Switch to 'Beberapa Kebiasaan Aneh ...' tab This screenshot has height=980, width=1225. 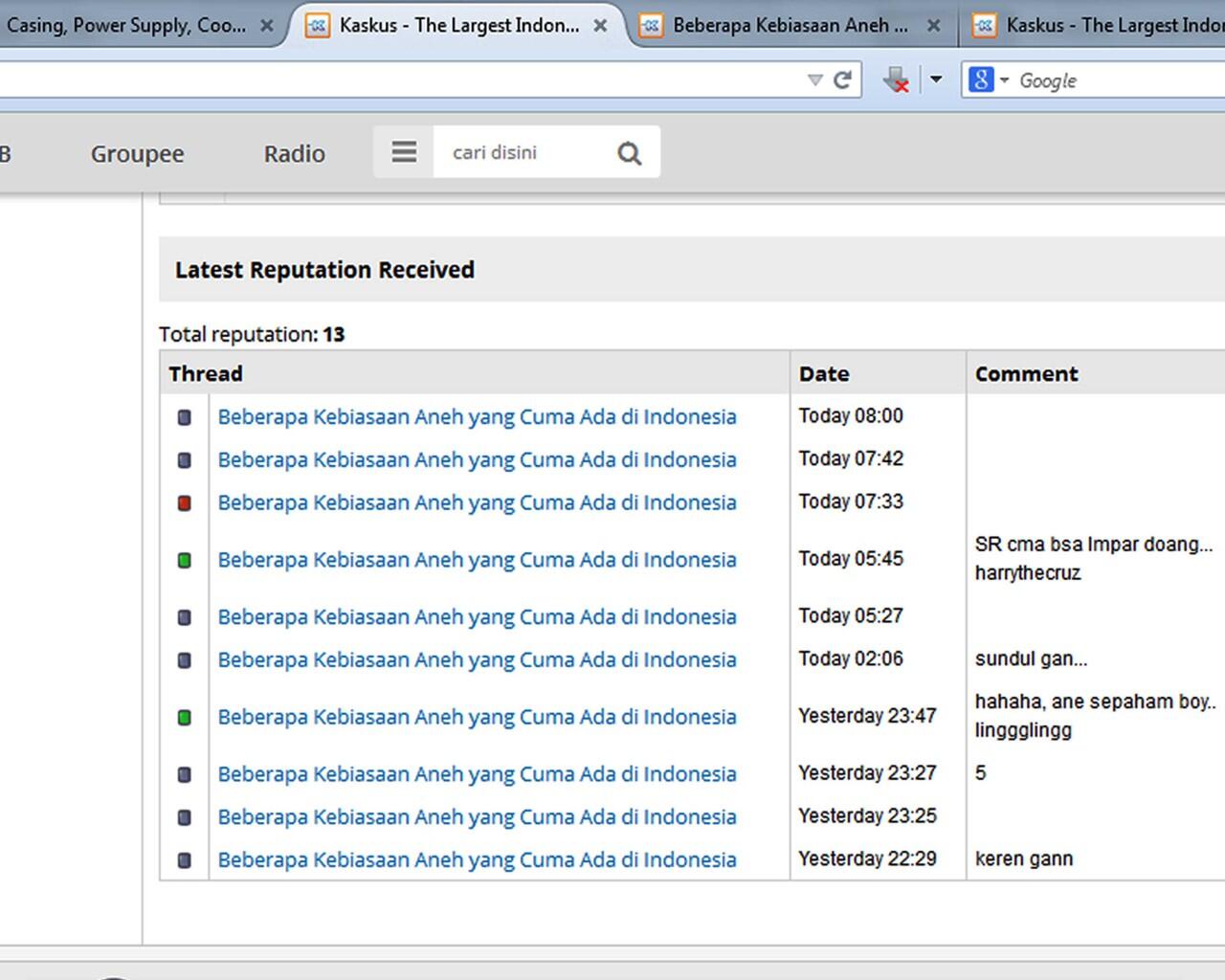pyautogui.click(x=791, y=26)
